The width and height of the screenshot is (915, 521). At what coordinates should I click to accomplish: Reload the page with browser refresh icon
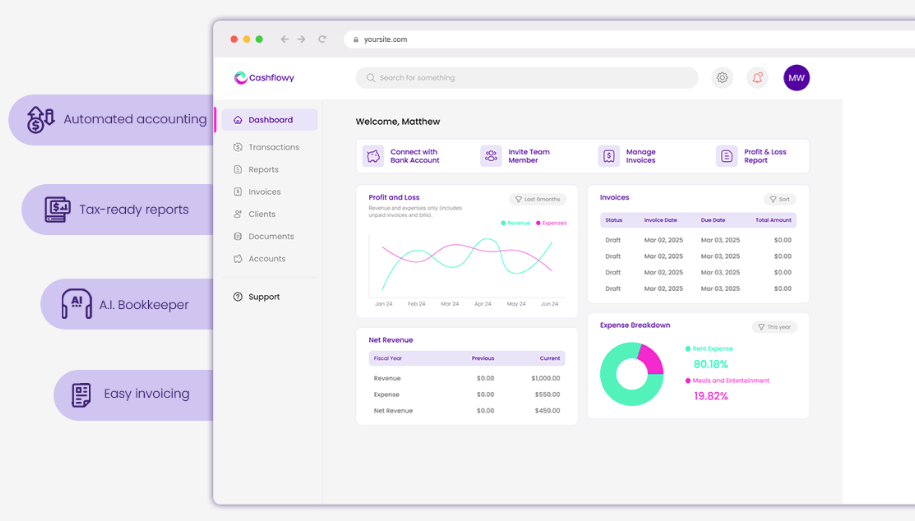[322, 39]
